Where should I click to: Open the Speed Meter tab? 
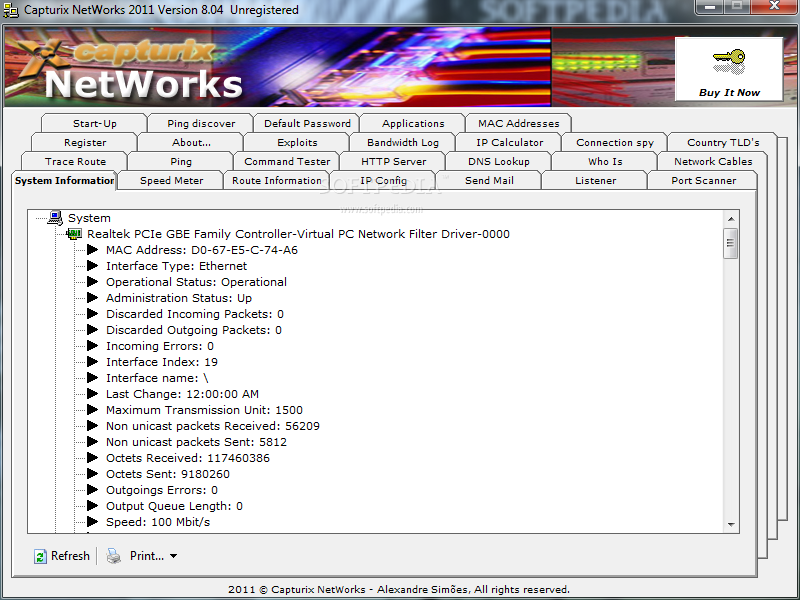click(x=171, y=181)
